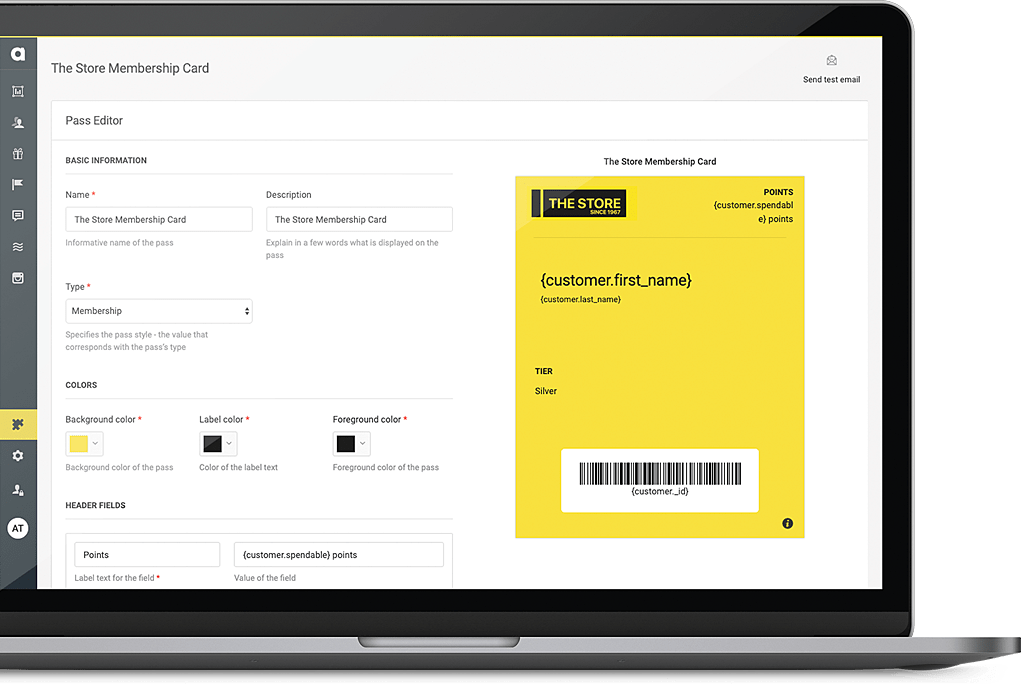Click the Send test email envelope icon
Viewport: 1021px width, 684px height.
pos(832,61)
